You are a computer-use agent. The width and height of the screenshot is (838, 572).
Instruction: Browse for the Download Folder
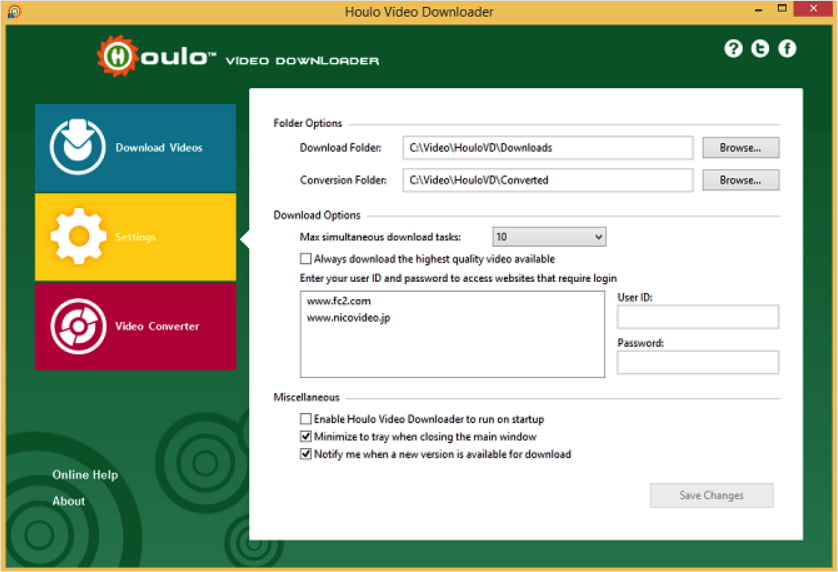click(741, 148)
